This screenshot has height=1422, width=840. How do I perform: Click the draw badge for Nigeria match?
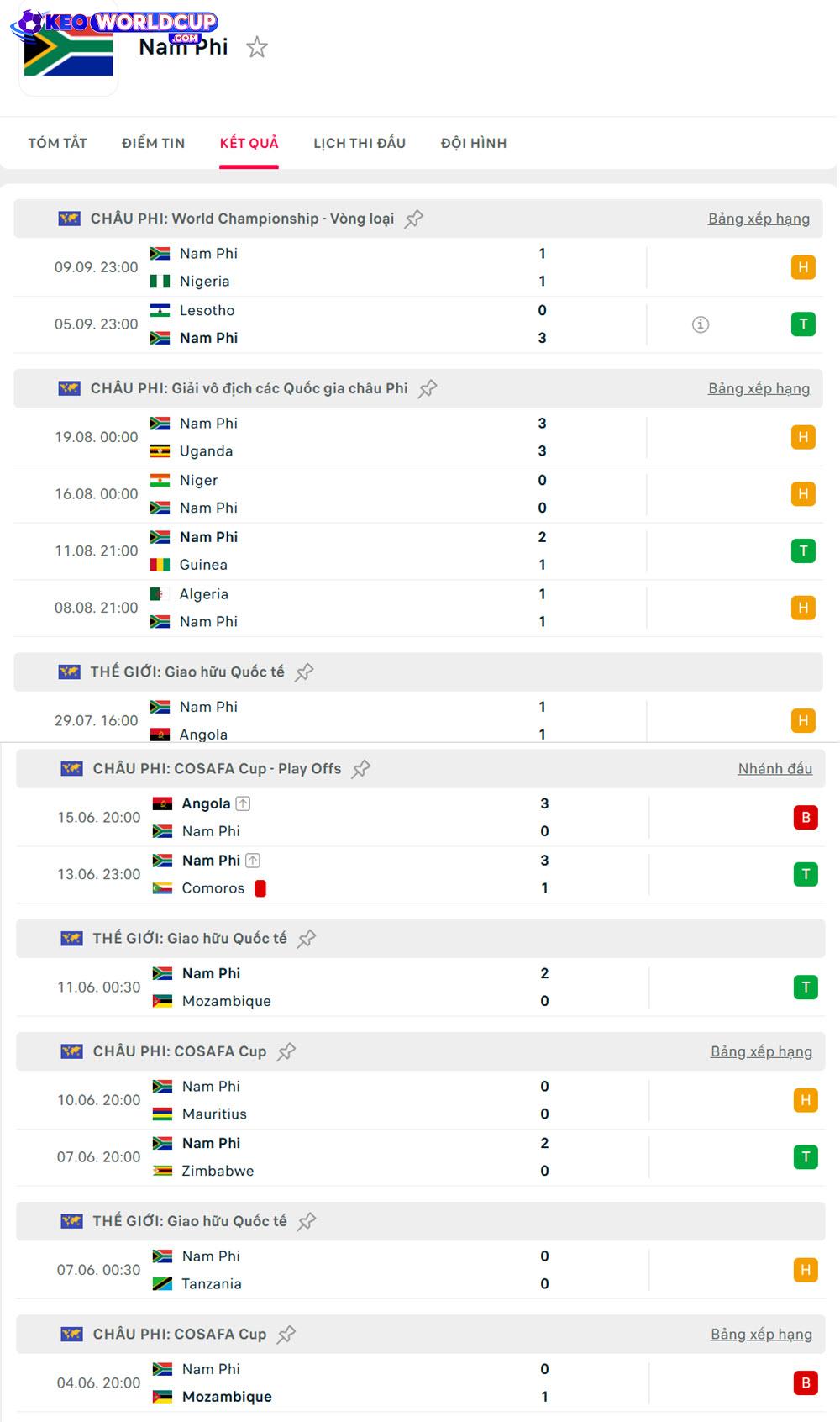click(803, 267)
